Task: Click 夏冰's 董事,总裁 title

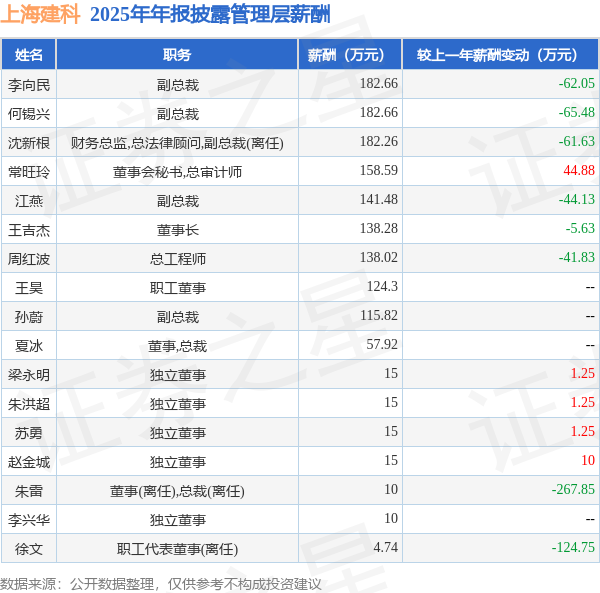Action: (178, 346)
